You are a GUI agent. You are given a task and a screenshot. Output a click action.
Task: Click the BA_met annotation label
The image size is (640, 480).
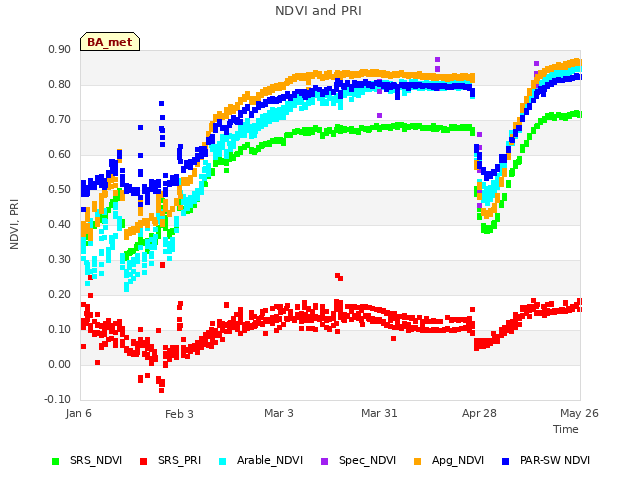click(x=110, y=42)
